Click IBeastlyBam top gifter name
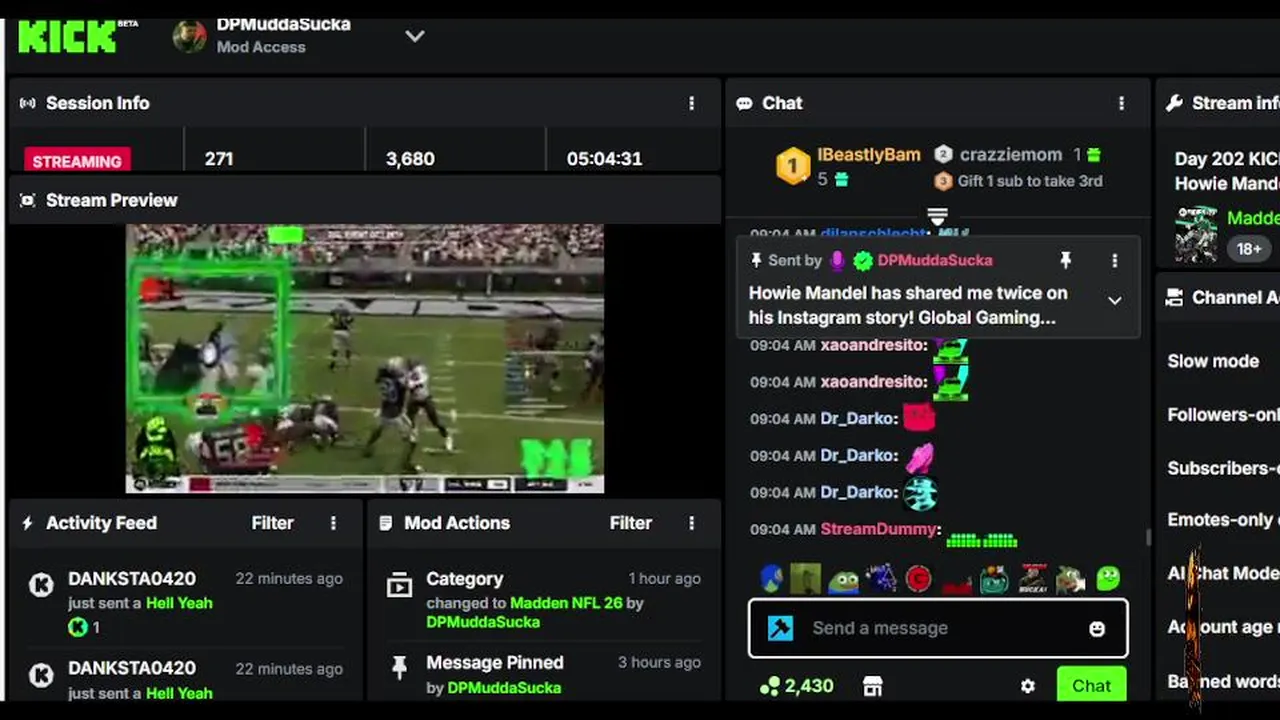Viewport: 1280px width, 720px height. (868, 155)
